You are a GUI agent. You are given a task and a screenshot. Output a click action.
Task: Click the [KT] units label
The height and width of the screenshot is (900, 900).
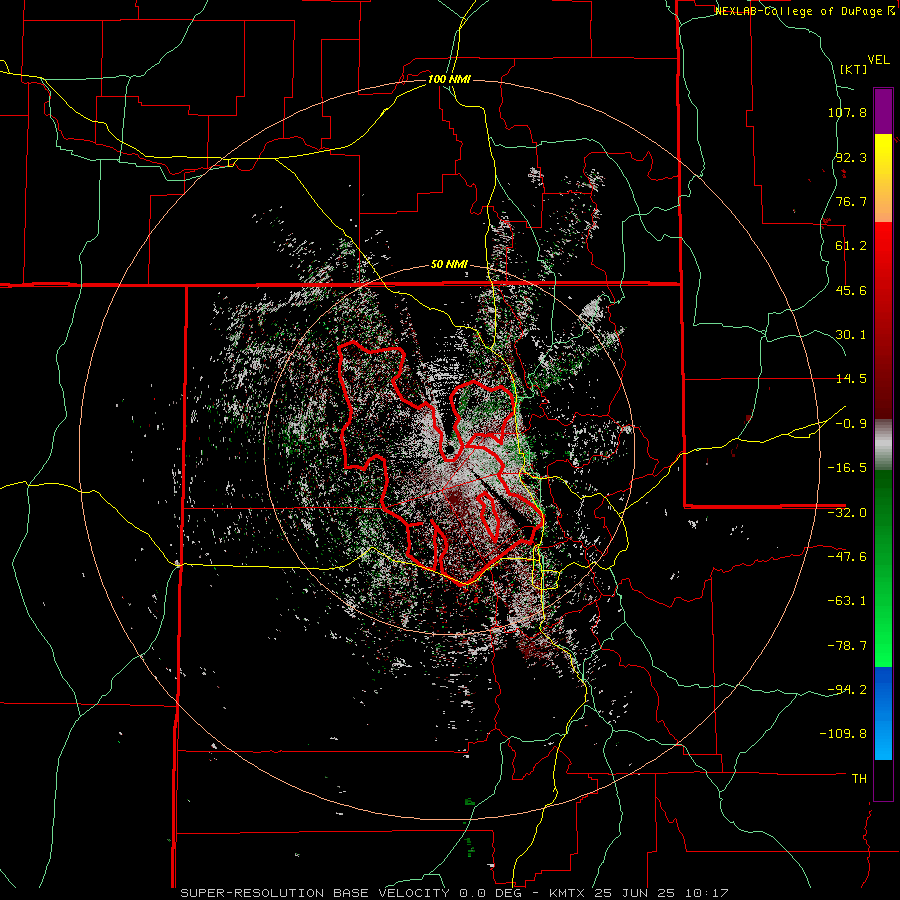854,69
